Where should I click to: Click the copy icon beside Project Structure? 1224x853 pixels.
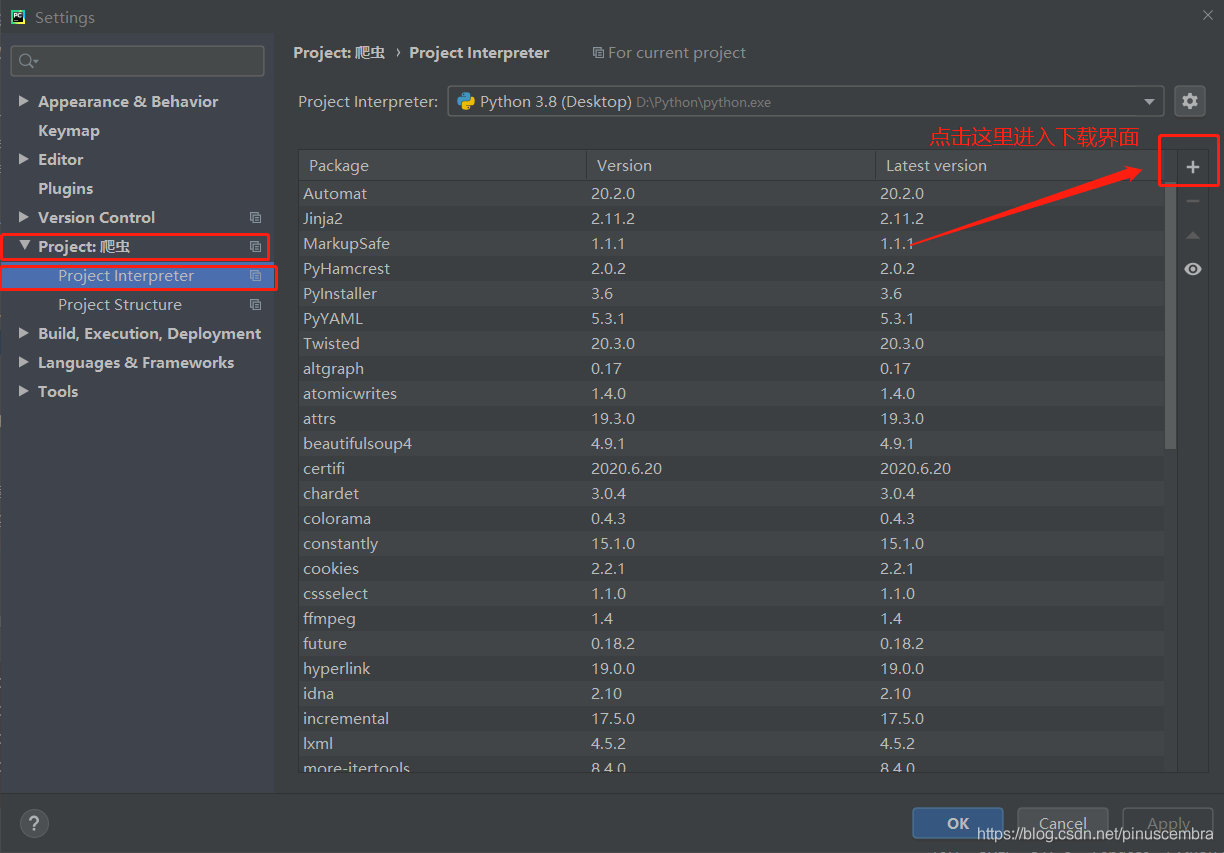click(255, 304)
